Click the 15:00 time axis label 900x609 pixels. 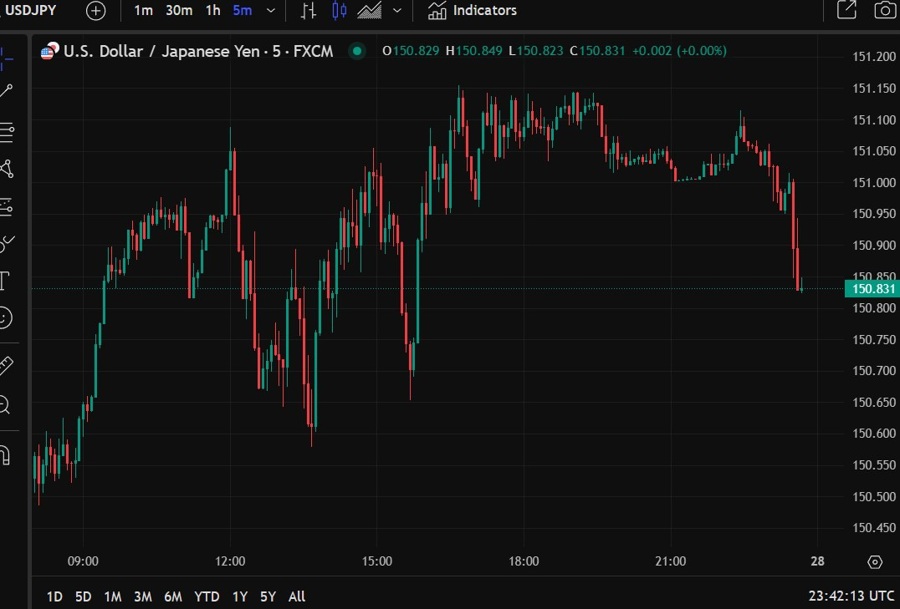click(377, 561)
